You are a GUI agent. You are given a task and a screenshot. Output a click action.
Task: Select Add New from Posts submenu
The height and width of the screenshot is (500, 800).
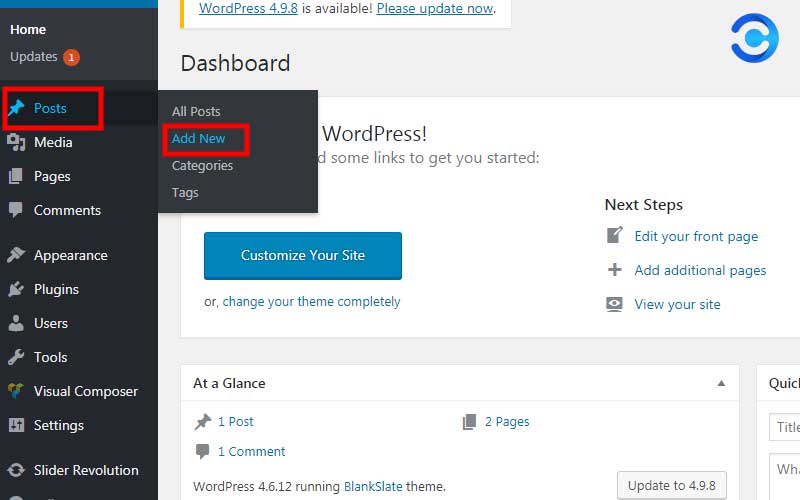[x=199, y=139]
